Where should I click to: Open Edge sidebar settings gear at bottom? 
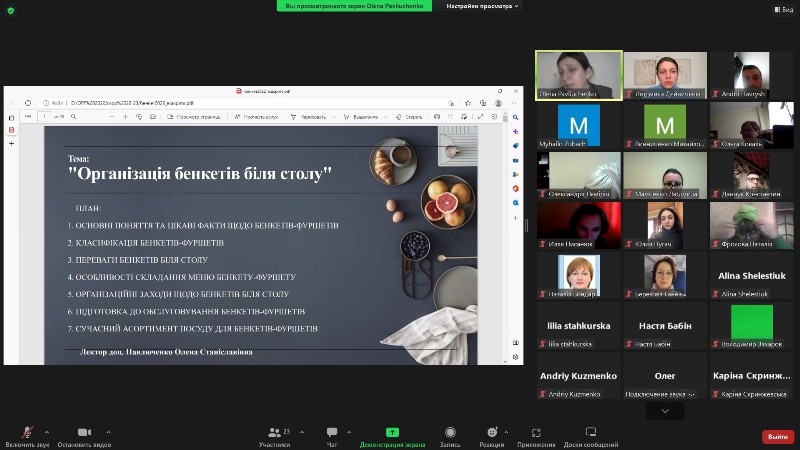tap(515, 357)
